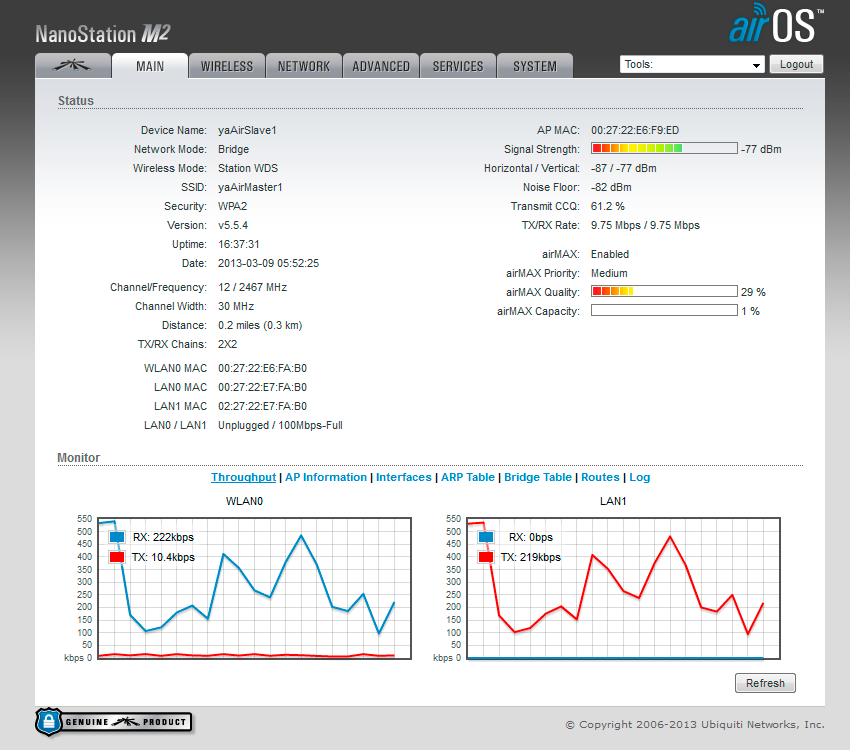
Task: Select WLAN0 MAC 00:27:22:E6:FA:B0
Action: tap(262, 368)
